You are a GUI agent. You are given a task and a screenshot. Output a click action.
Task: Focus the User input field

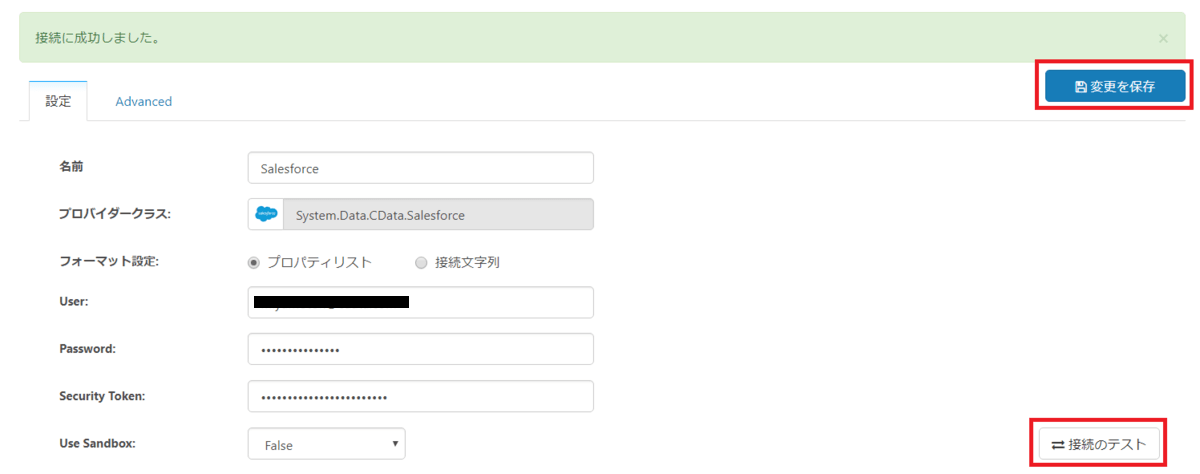tap(420, 303)
